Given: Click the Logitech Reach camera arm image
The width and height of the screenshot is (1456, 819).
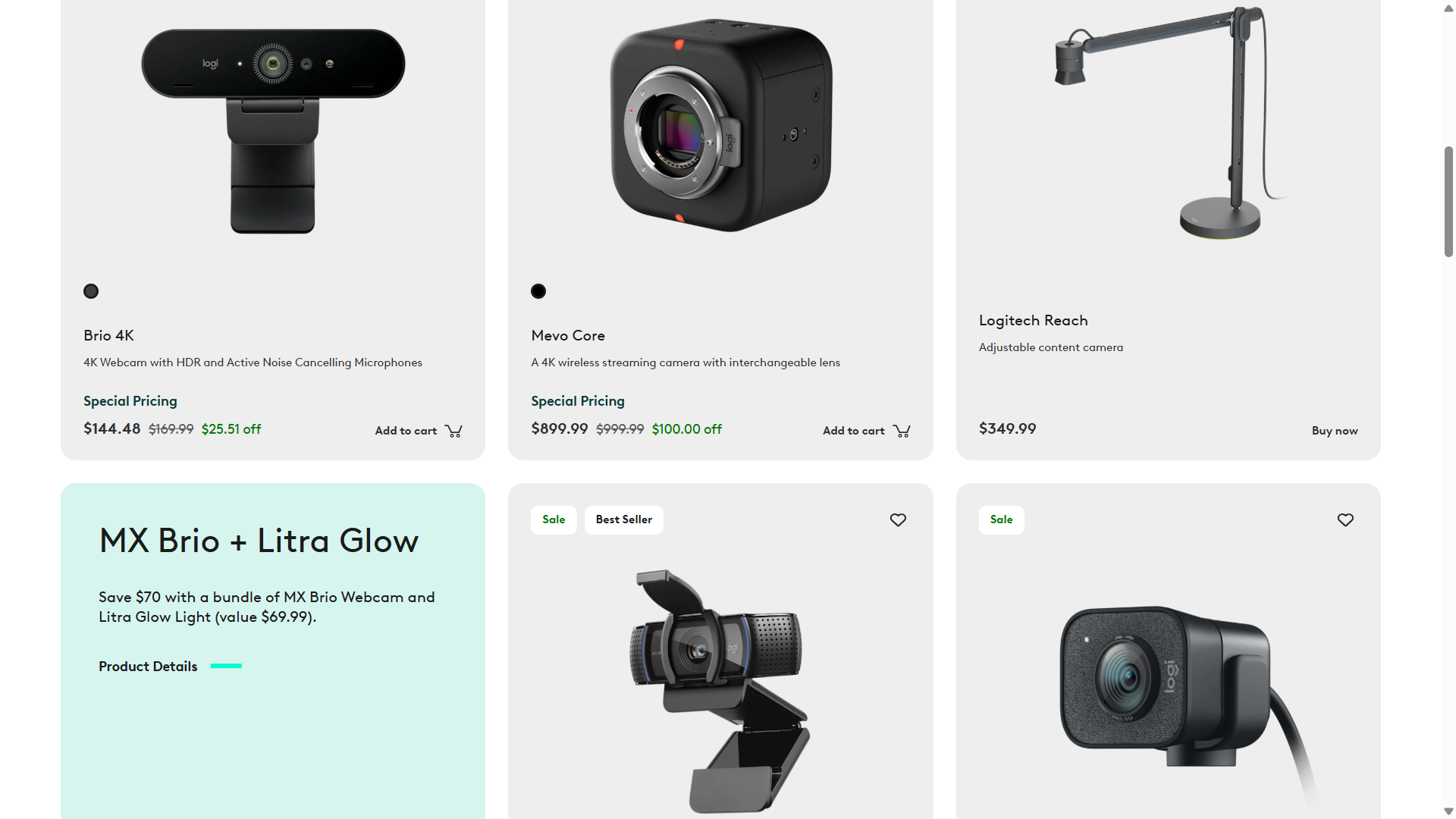Looking at the screenshot, I should point(1168,123).
